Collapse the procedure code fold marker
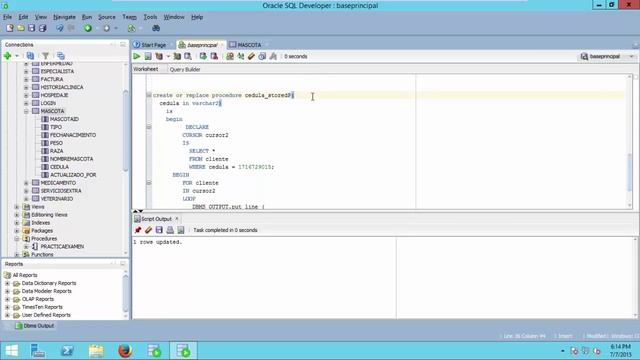Viewport: 640px width, 360px height. point(149,95)
